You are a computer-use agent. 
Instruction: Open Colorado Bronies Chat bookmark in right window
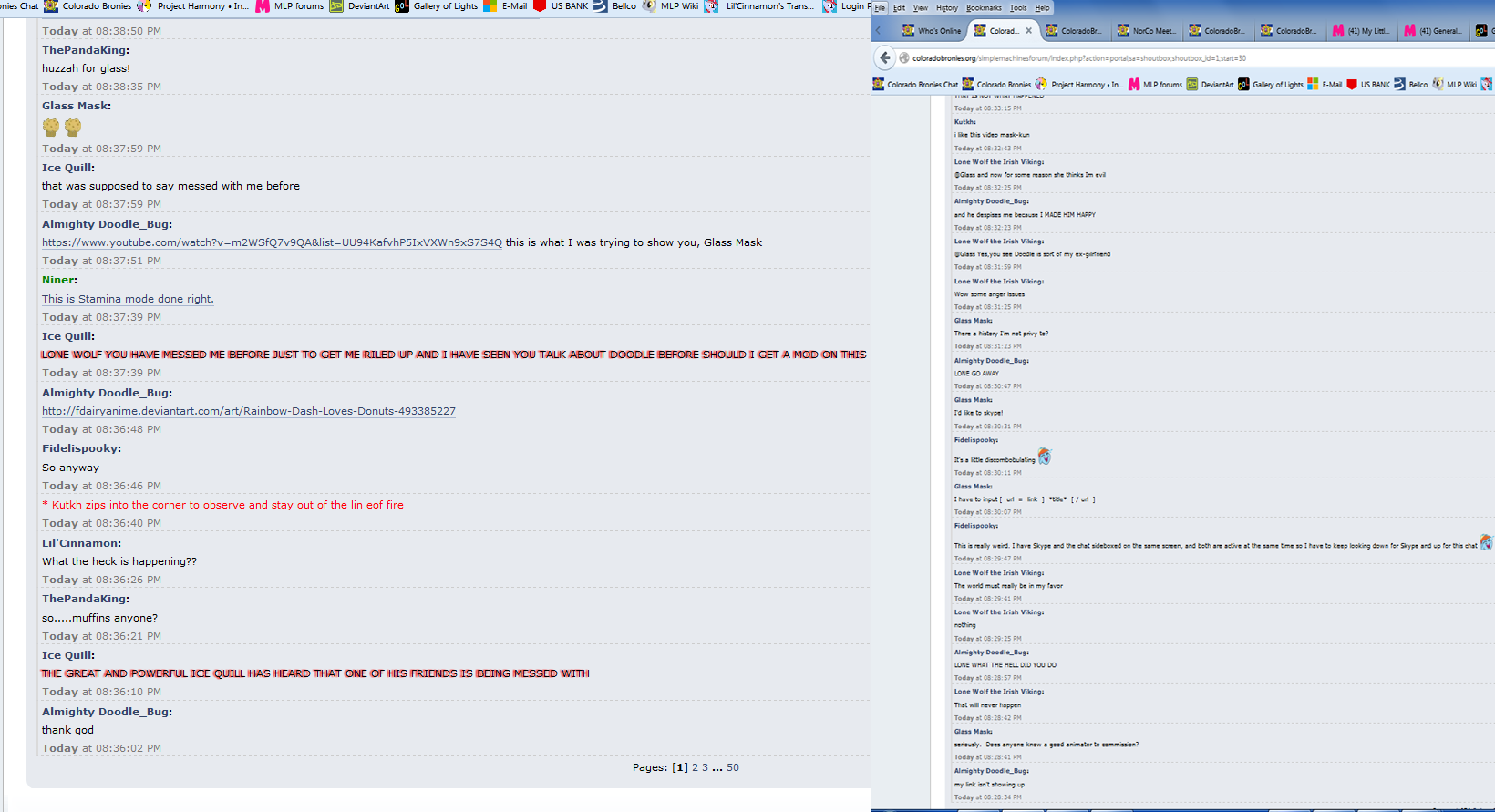point(915,85)
